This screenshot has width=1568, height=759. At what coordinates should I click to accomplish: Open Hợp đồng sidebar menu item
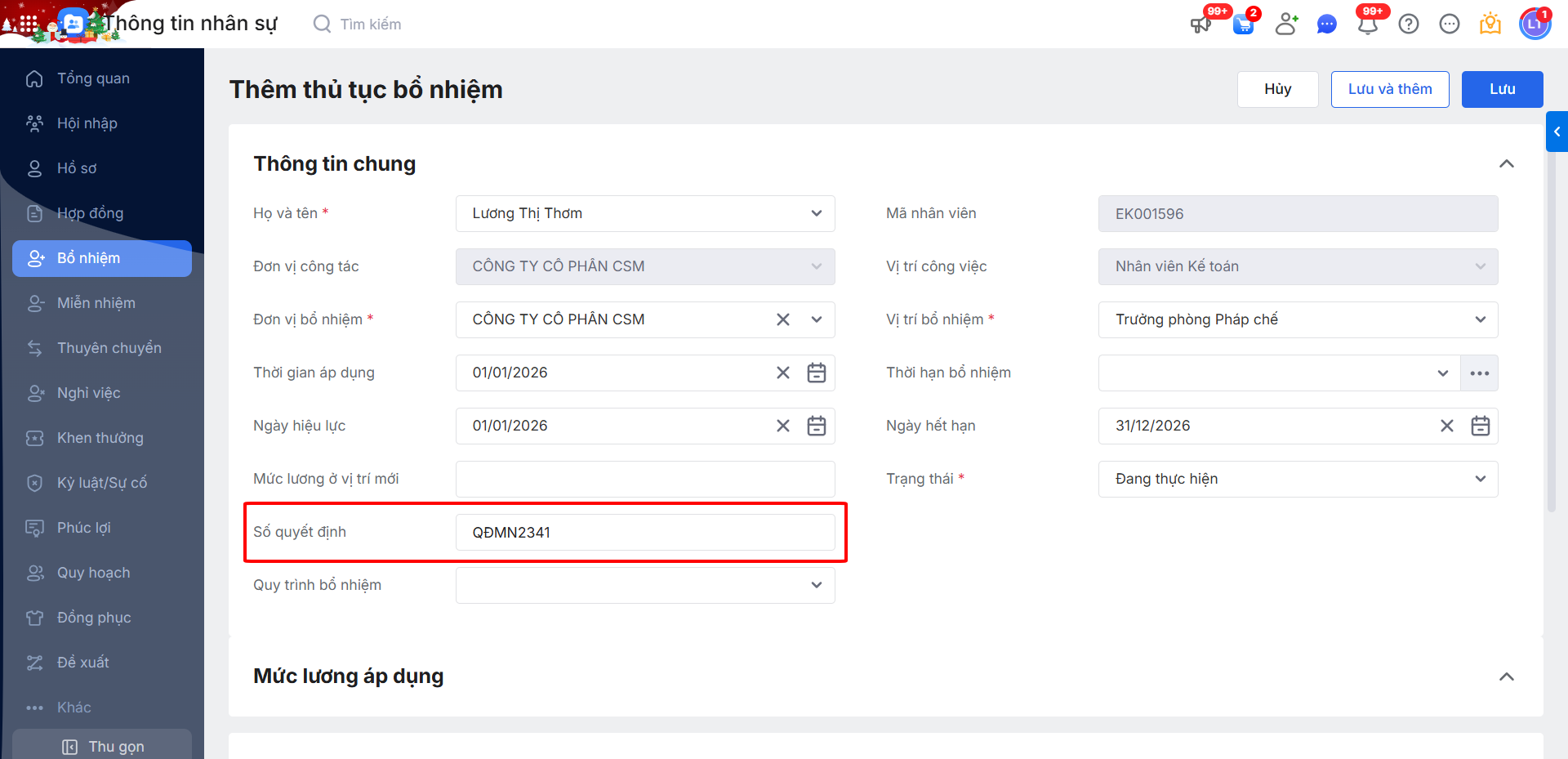pyautogui.click(x=90, y=213)
